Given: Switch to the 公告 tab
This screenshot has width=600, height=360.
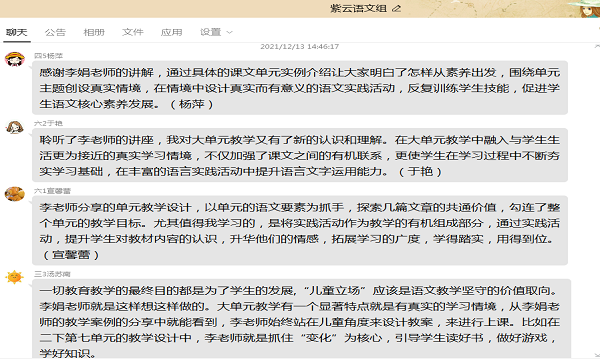Looking at the screenshot, I should click(x=55, y=32).
